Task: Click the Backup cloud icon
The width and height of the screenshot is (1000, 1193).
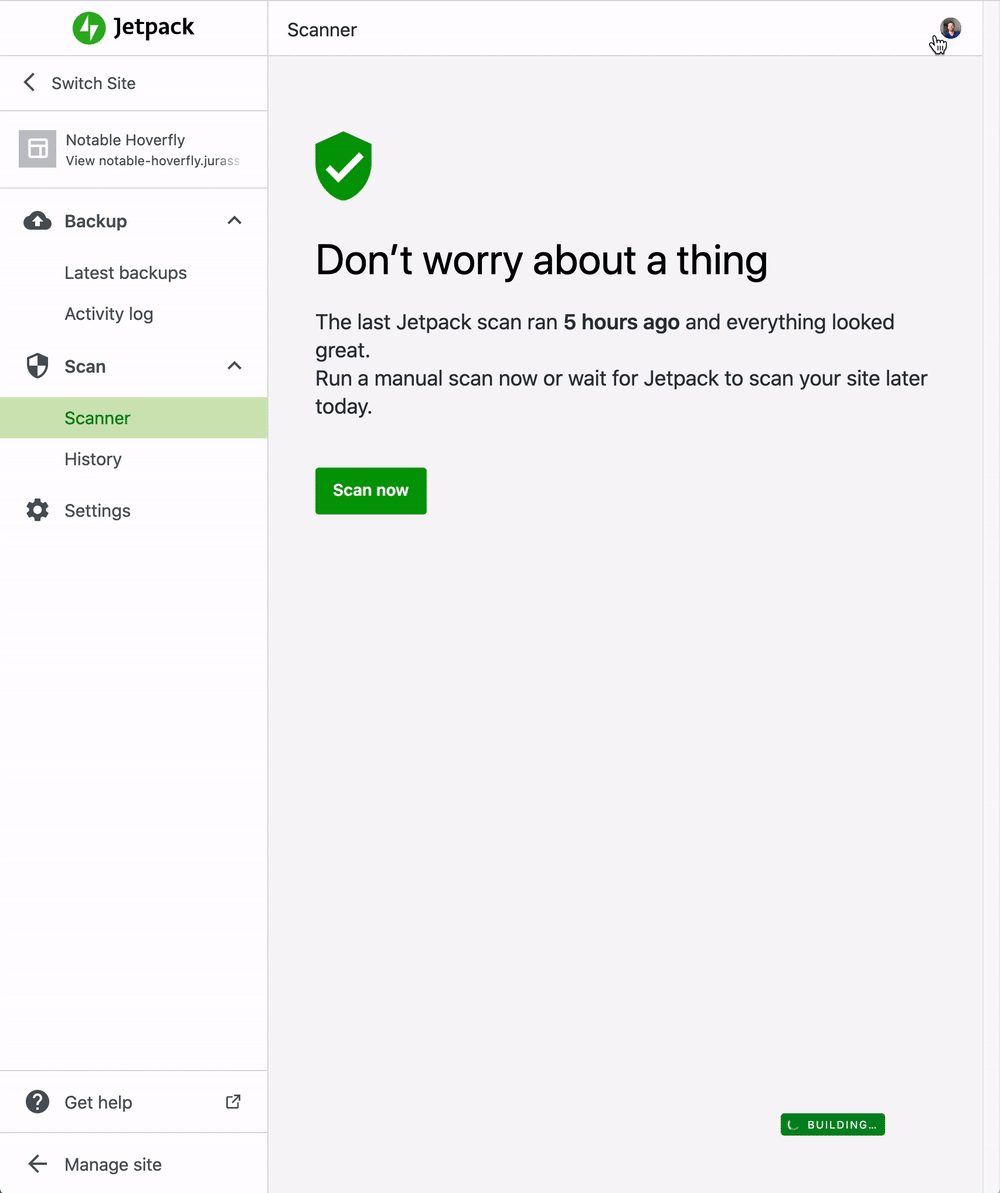Action: click(x=37, y=221)
